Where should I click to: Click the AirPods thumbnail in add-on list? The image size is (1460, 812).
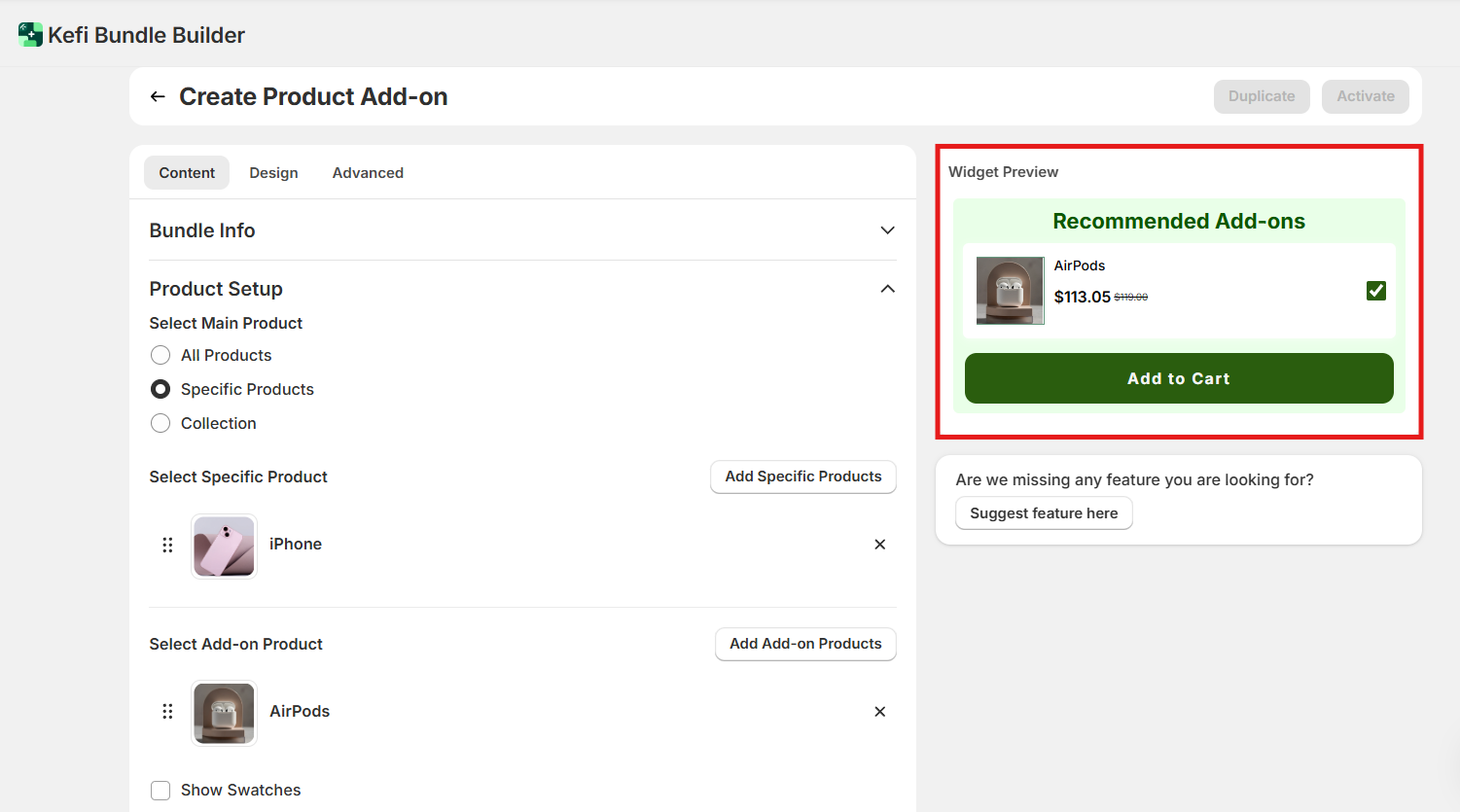224,713
